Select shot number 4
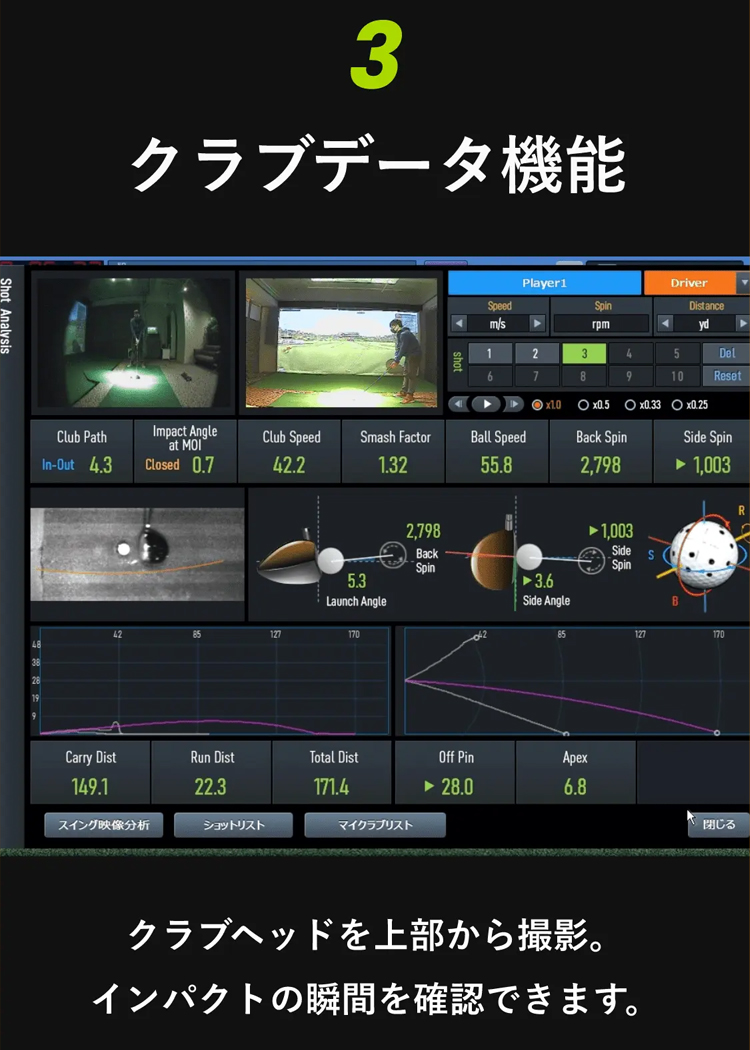The width and height of the screenshot is (750, 1050). [x=629, y=354]
